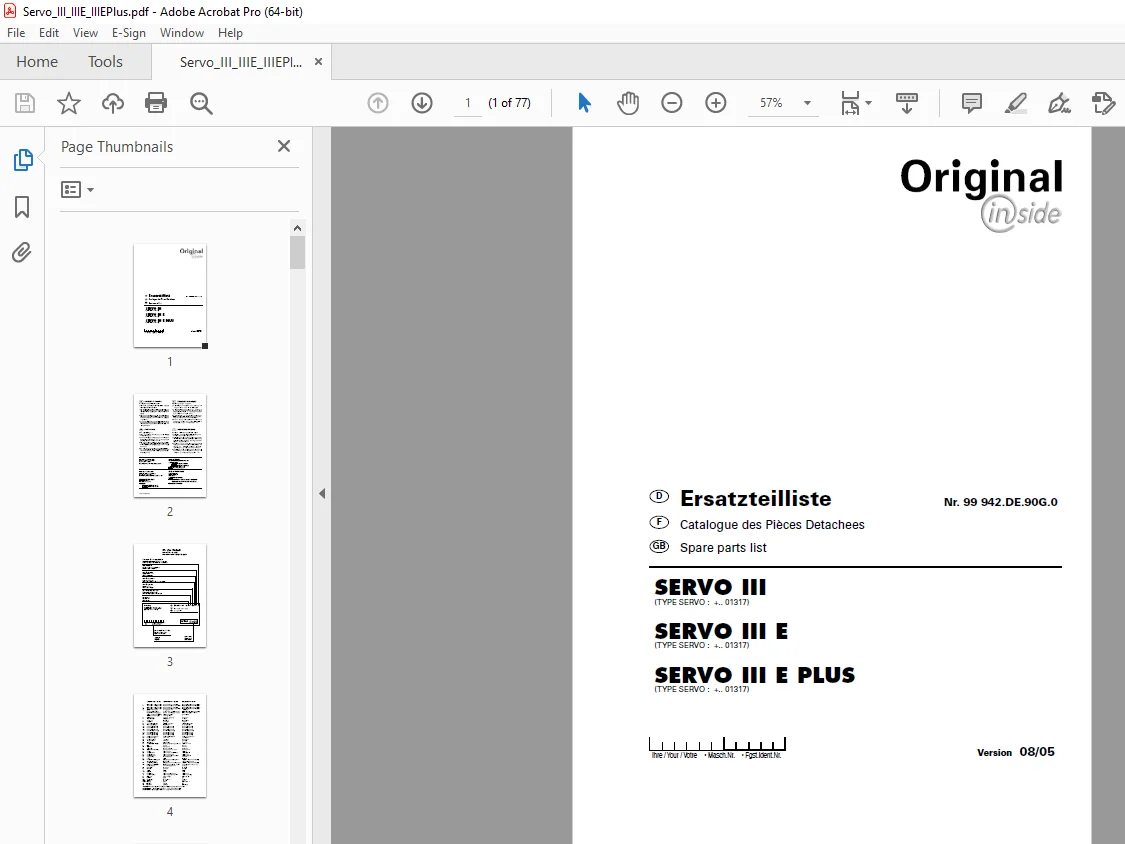1125x844 pixels.
Task: Add a comment with speech bubble icon
Action: pos(971,103)
